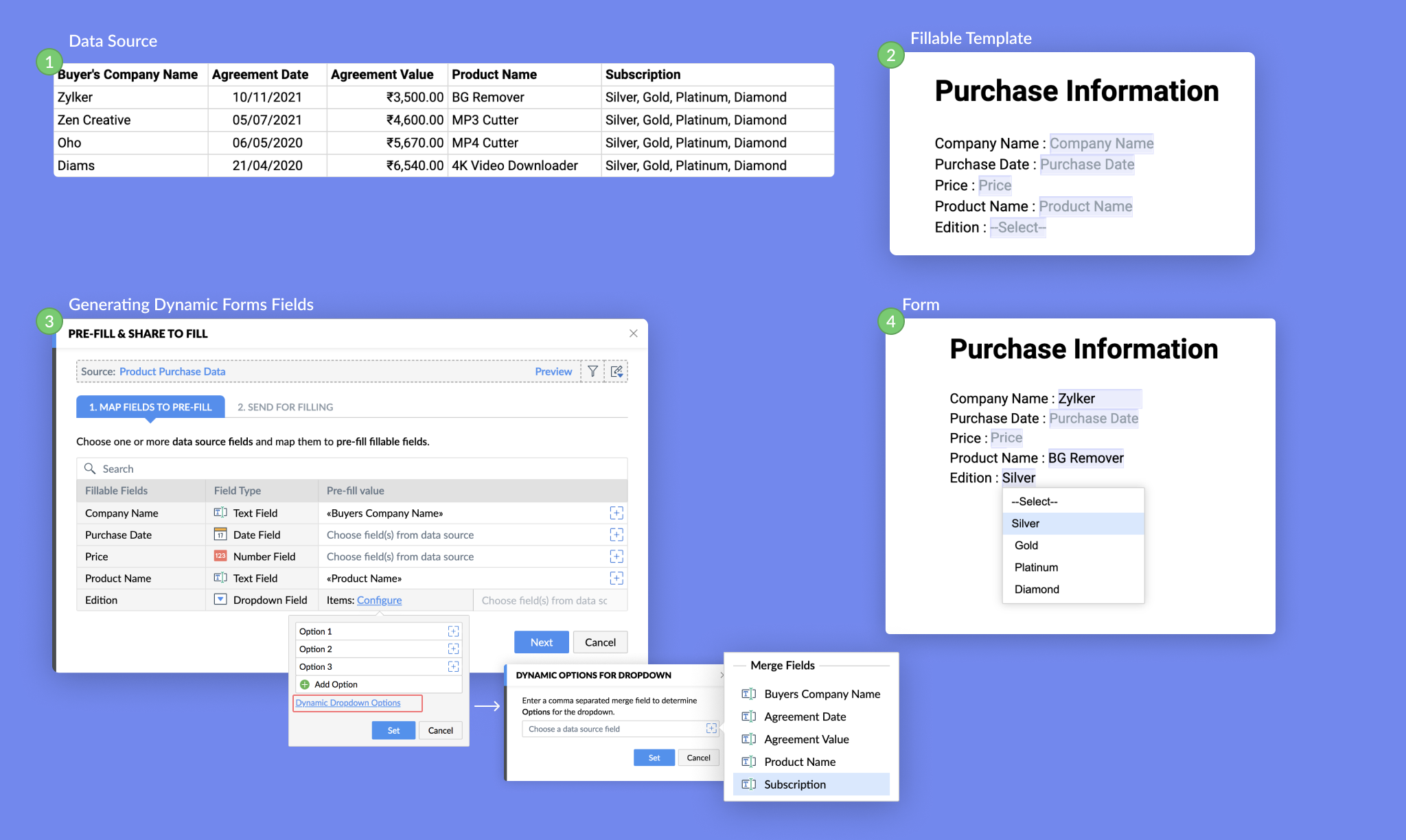Screen dimensions: 1406x840
Task: Choose Diamond in Edition dropdown list
Action: pos(1073,590)
